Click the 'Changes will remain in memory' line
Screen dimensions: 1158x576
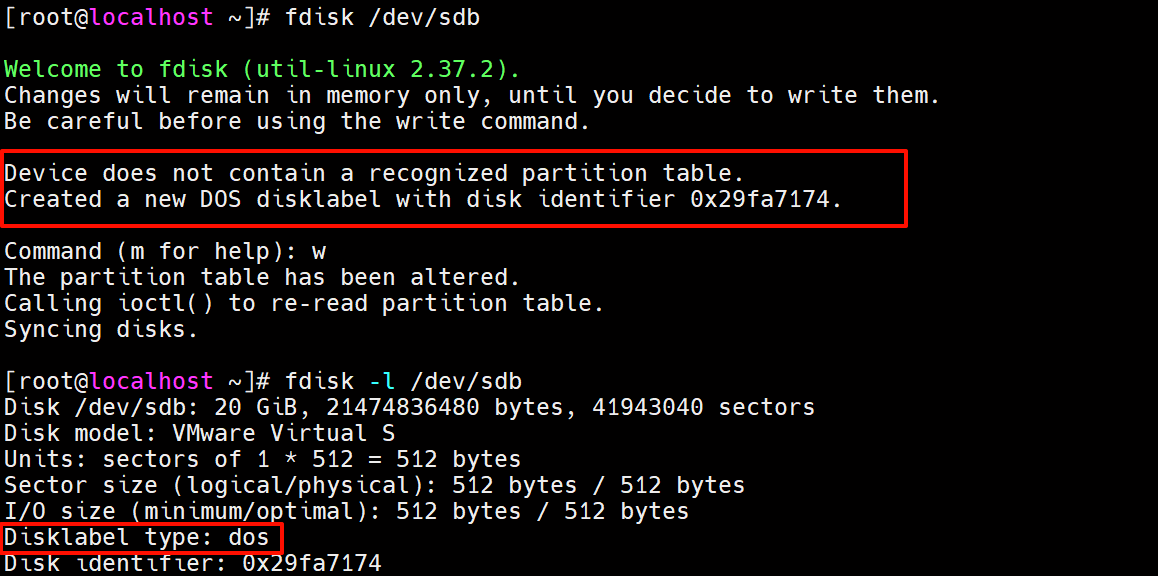(x=472, y=96)
